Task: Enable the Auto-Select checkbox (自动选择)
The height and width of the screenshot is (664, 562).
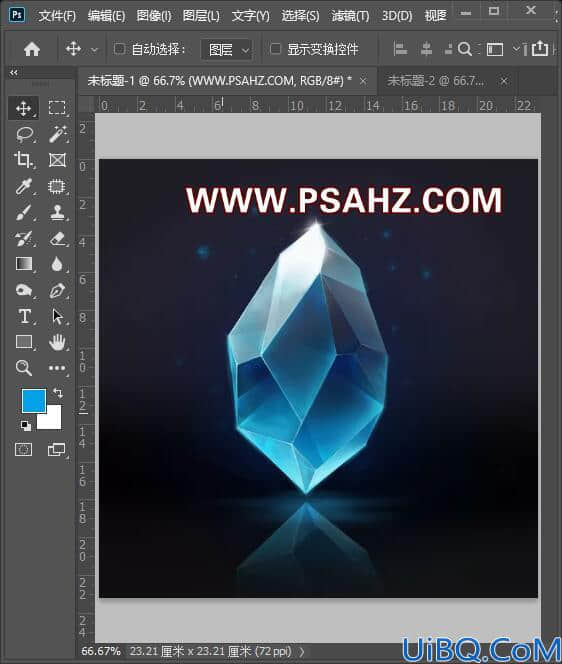Action: [x=119, y=49]
